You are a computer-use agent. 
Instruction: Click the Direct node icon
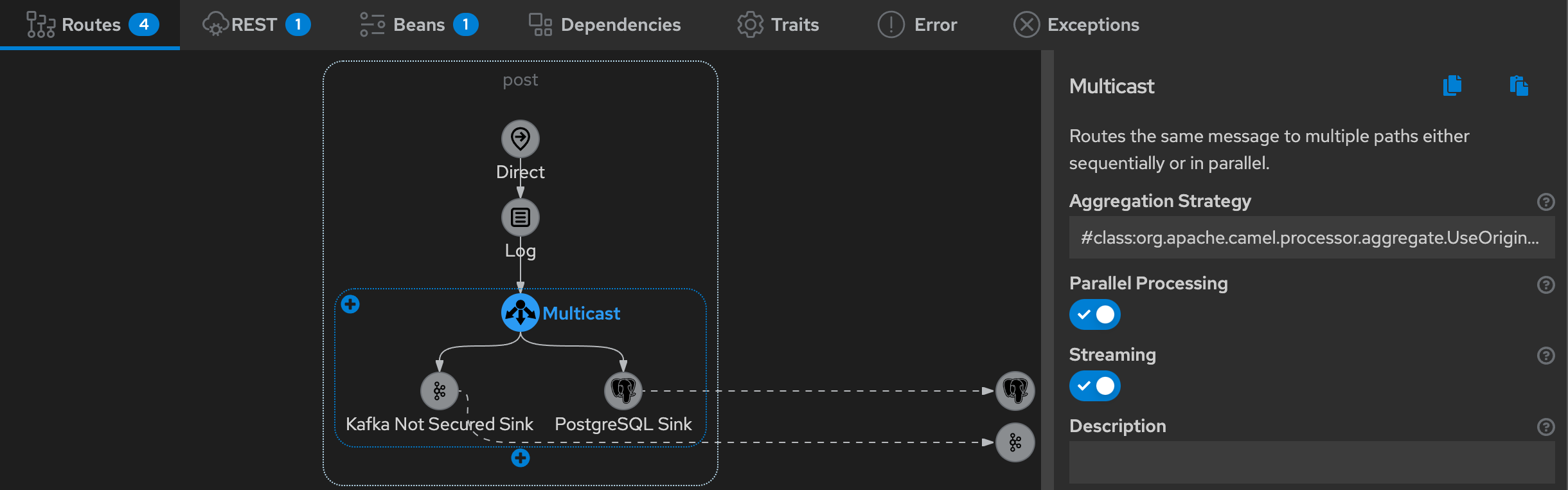[520, 138]
